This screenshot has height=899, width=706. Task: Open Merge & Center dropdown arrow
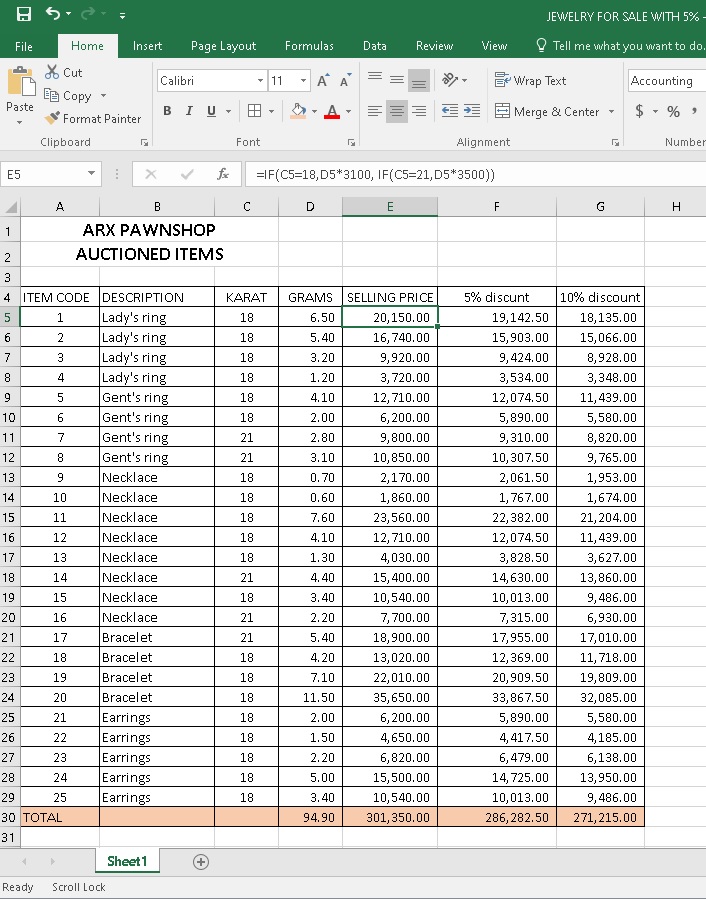pyautogui.click(x=611, y=111)
